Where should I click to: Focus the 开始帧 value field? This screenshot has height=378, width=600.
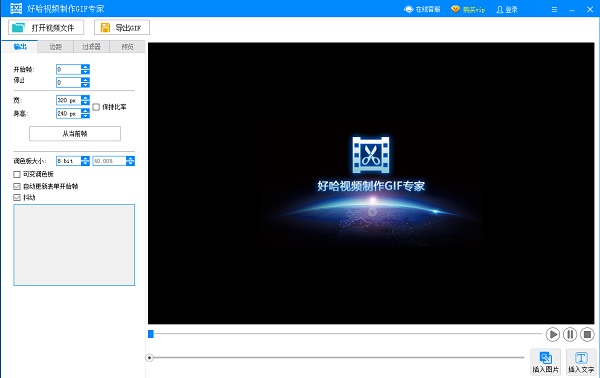68,69
